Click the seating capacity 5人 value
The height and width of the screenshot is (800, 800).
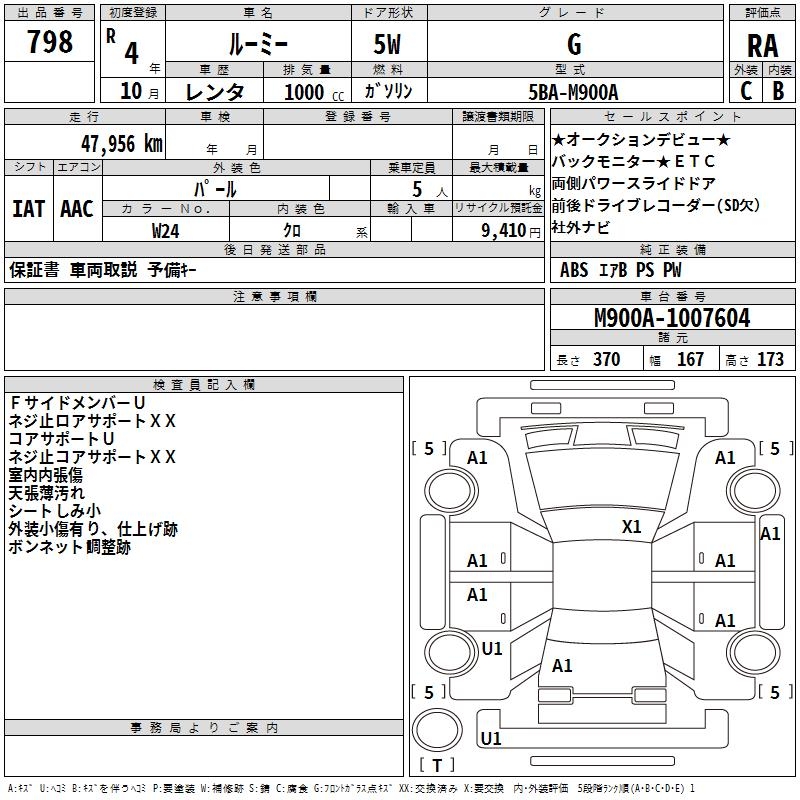430,189
